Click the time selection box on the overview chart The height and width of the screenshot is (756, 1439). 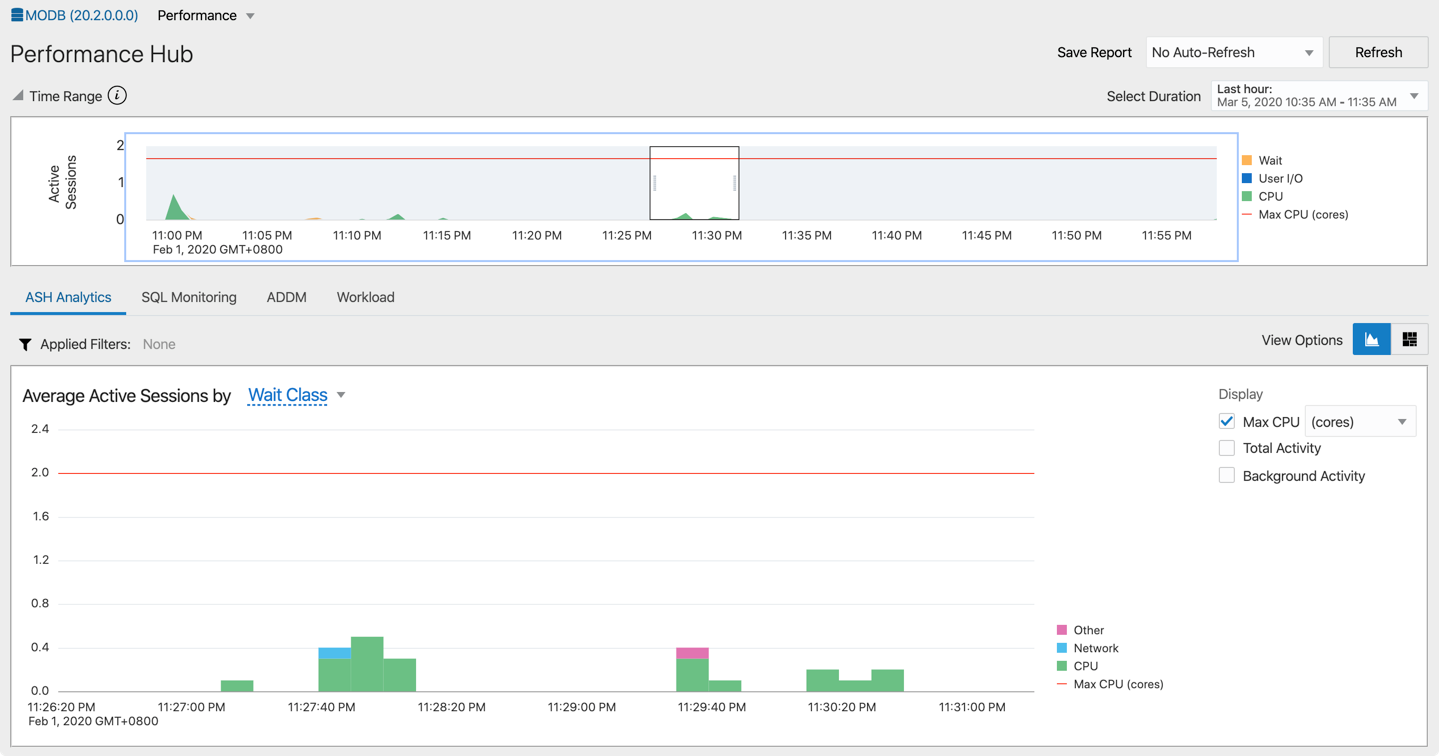click(694, 183)
